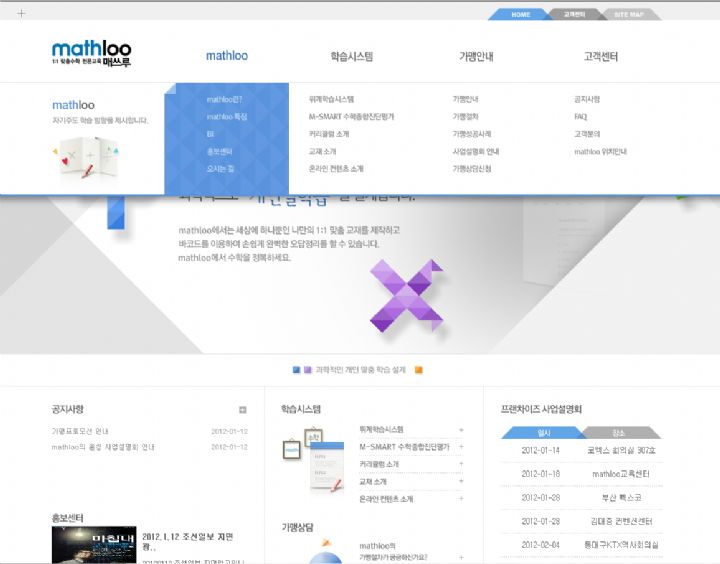Open the 학습시스템 main menu item

click(352, 56)
